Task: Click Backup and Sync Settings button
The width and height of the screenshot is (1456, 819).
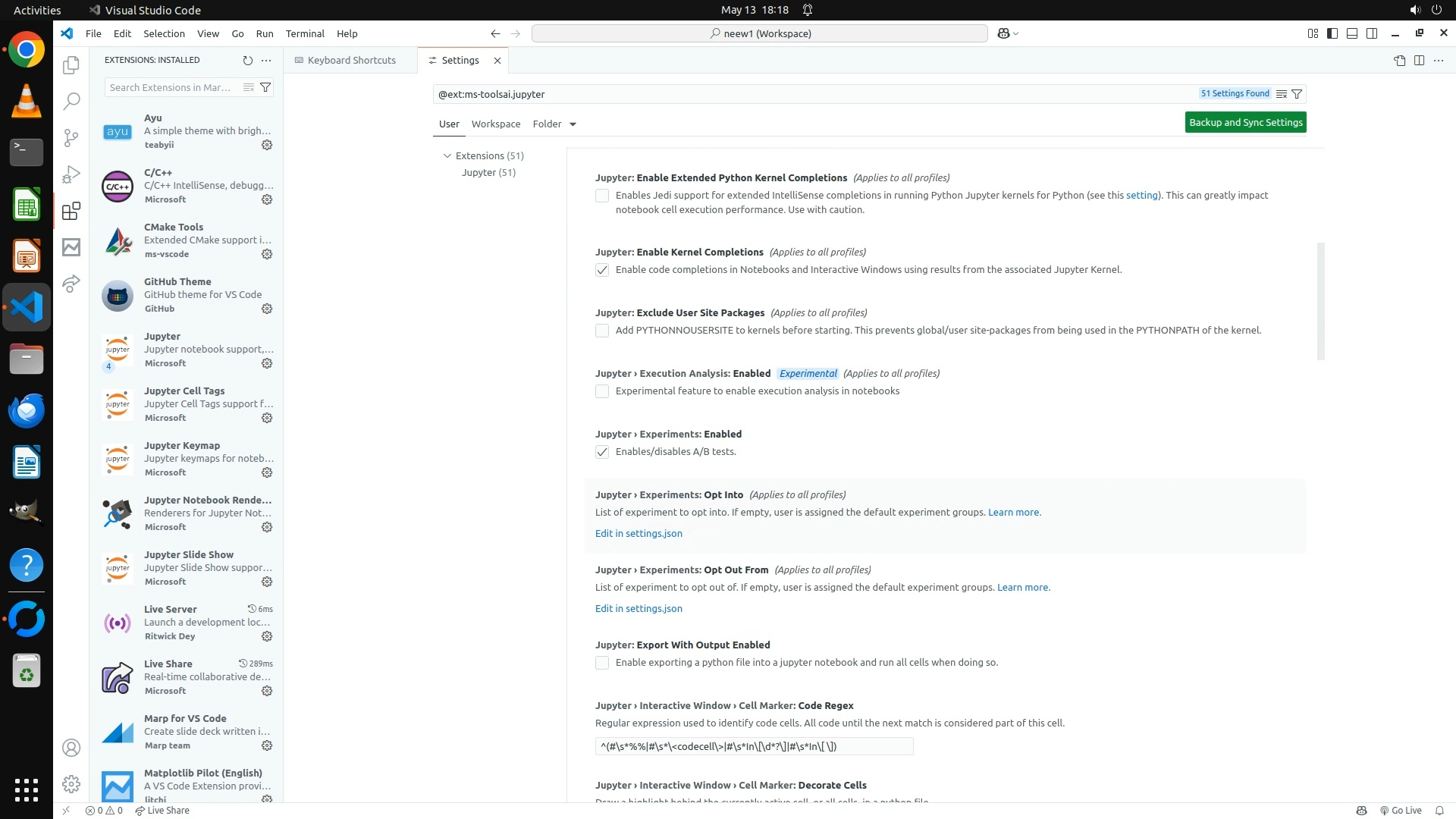Action: point(1245,122)
